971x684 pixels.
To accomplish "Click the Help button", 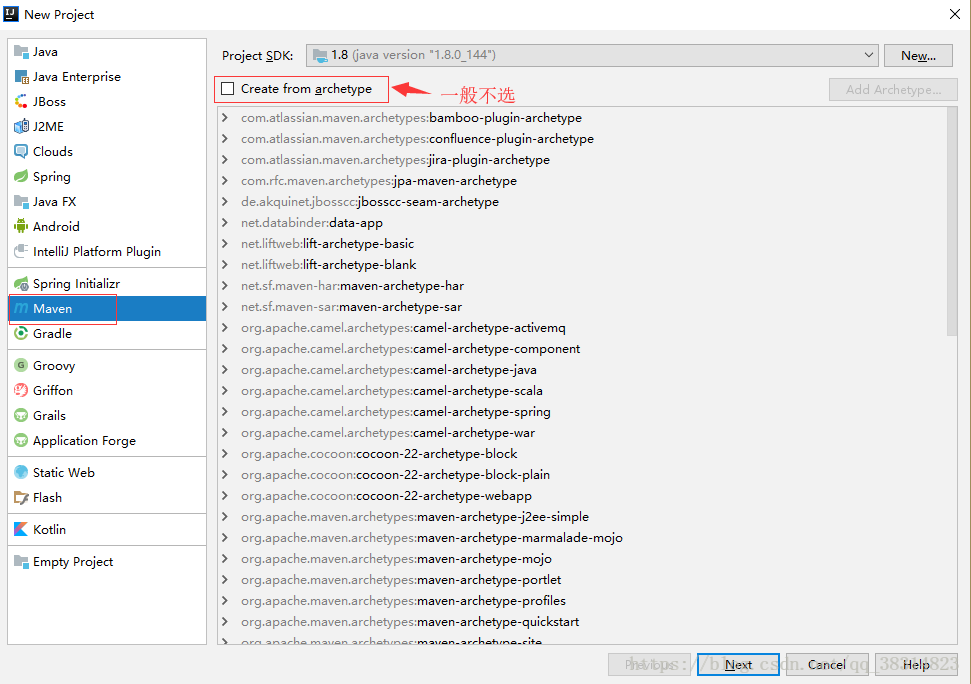I will tap(916, 665).
